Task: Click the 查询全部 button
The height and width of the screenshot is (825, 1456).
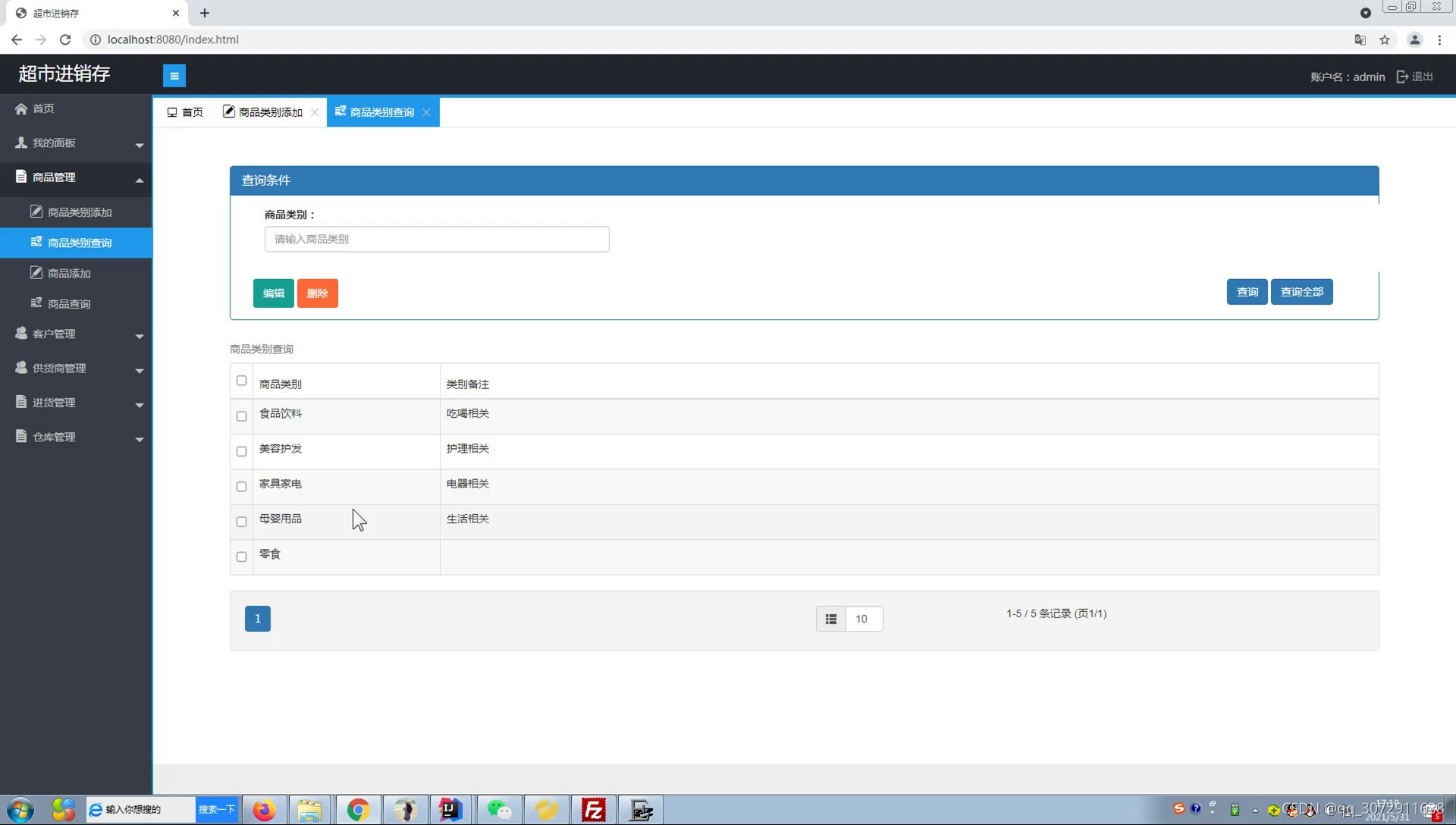Action: point(1301,292)
